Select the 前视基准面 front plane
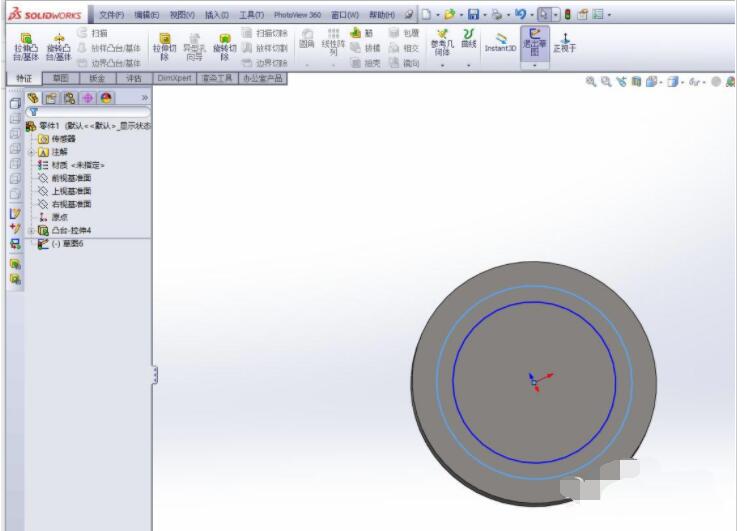 (71, 178)
